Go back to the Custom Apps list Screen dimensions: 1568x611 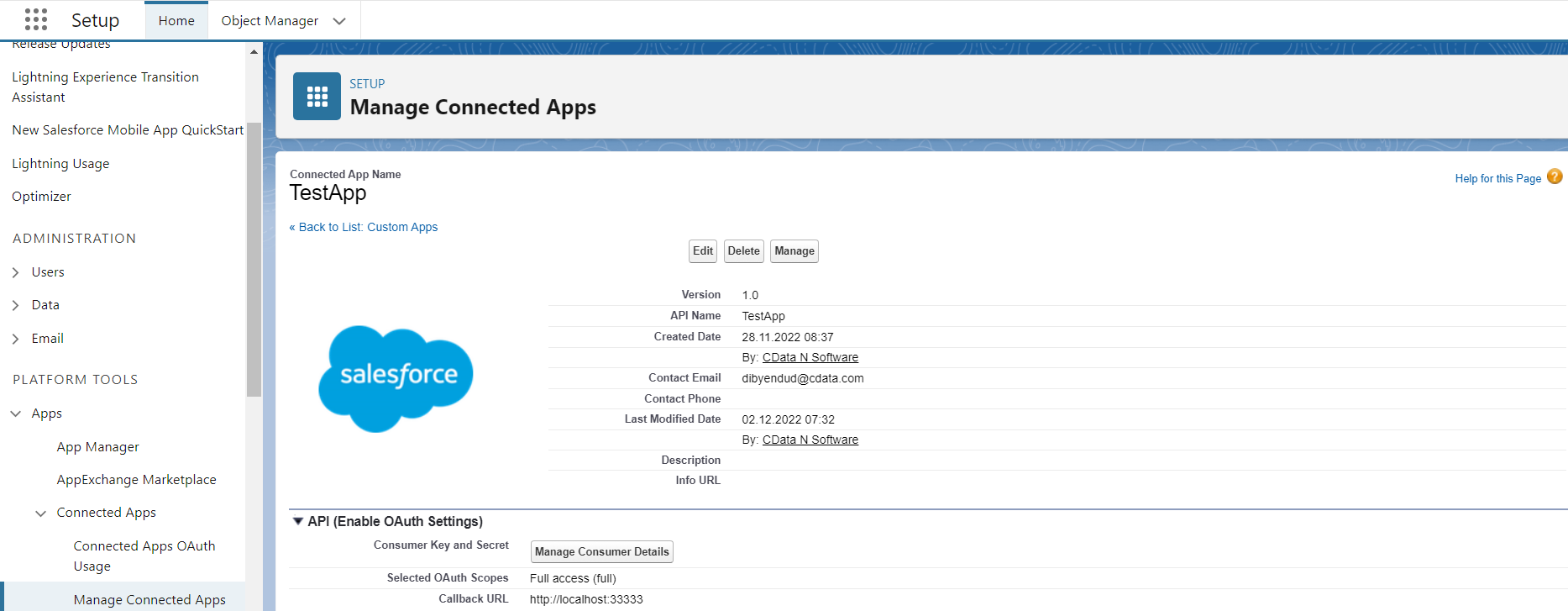click(364, 227)
